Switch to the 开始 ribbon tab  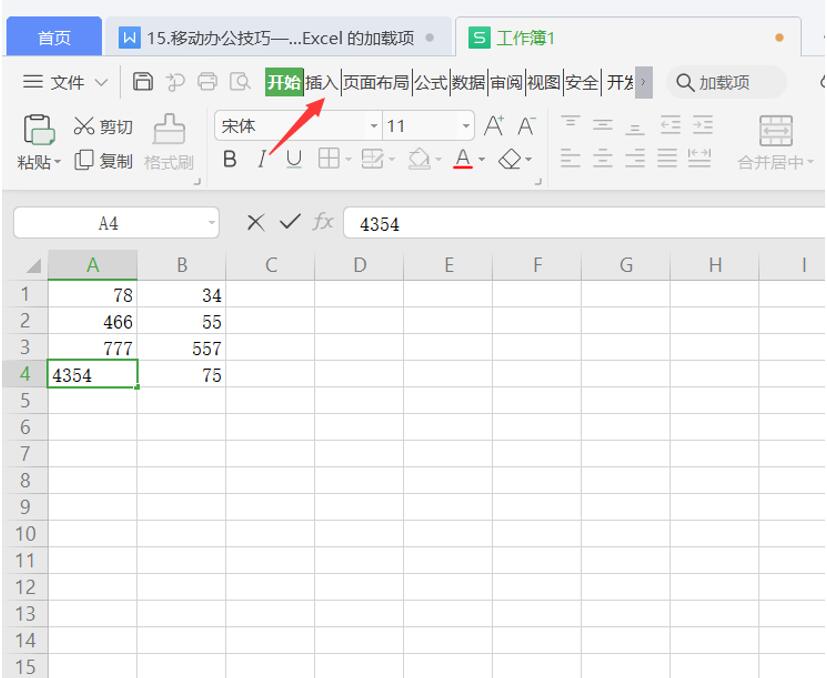[x=284, y=82]
